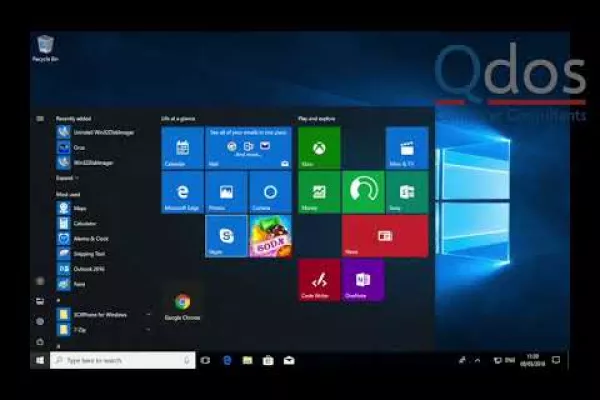
Task: Click the Start menu hamburger button
Action: point(40,118)
